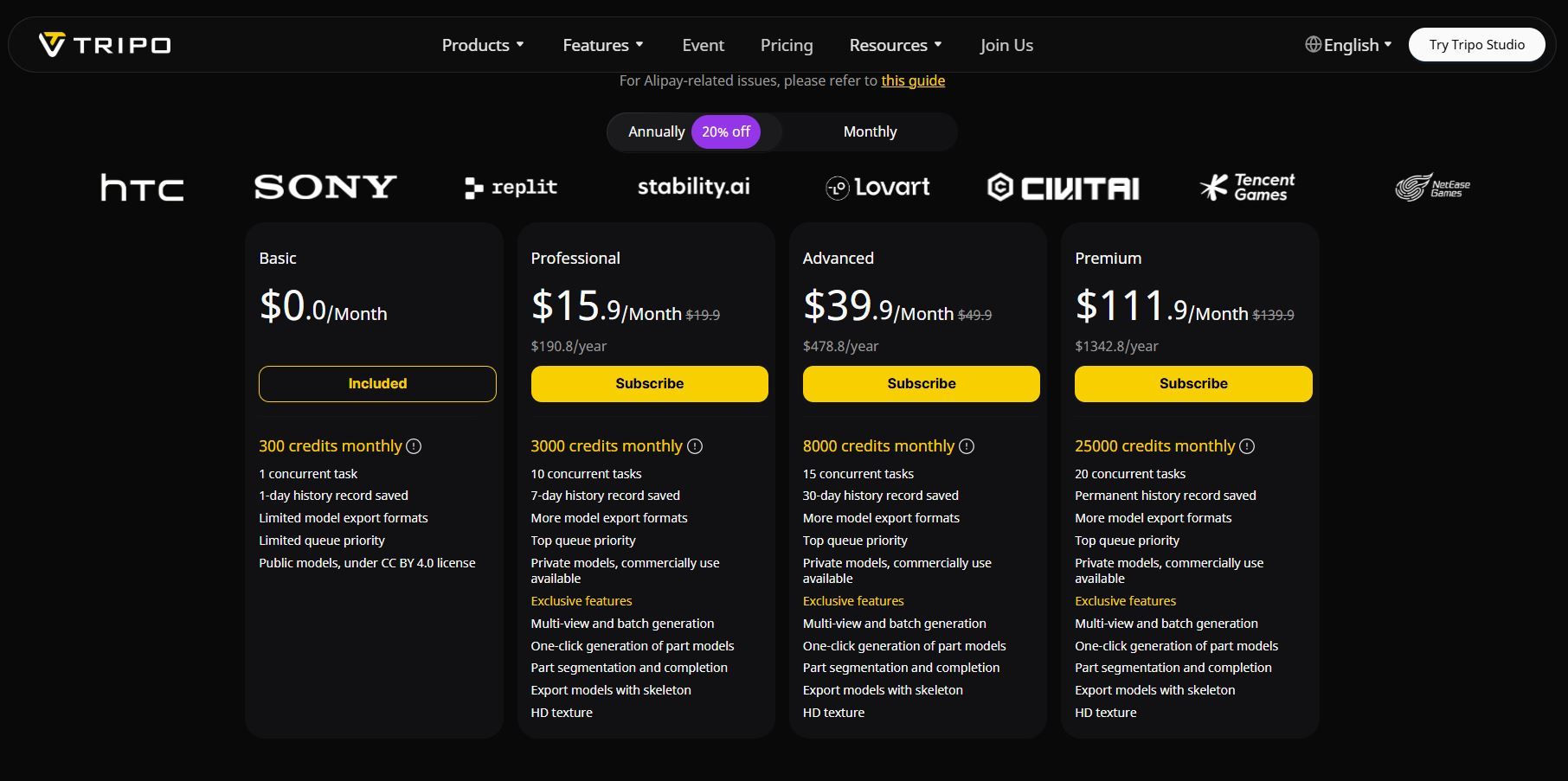
Task: Open the Features dropdown menu
Action: [603, 45]
